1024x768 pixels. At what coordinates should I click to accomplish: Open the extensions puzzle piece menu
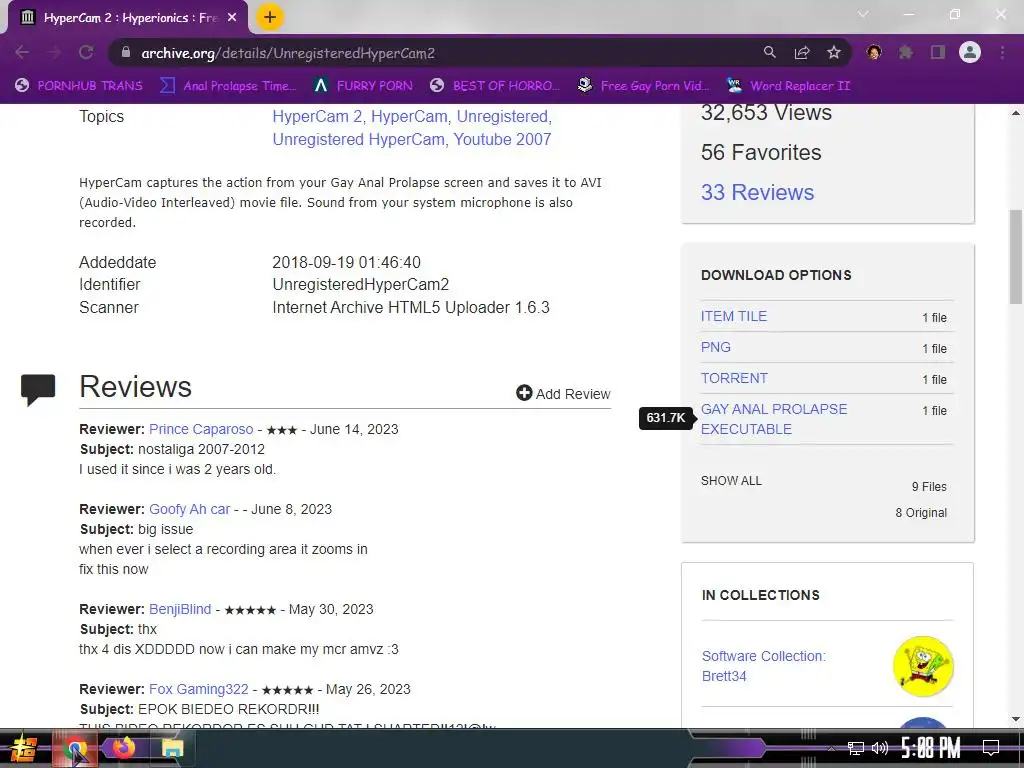pyautogui.click(x=905, y=52)
